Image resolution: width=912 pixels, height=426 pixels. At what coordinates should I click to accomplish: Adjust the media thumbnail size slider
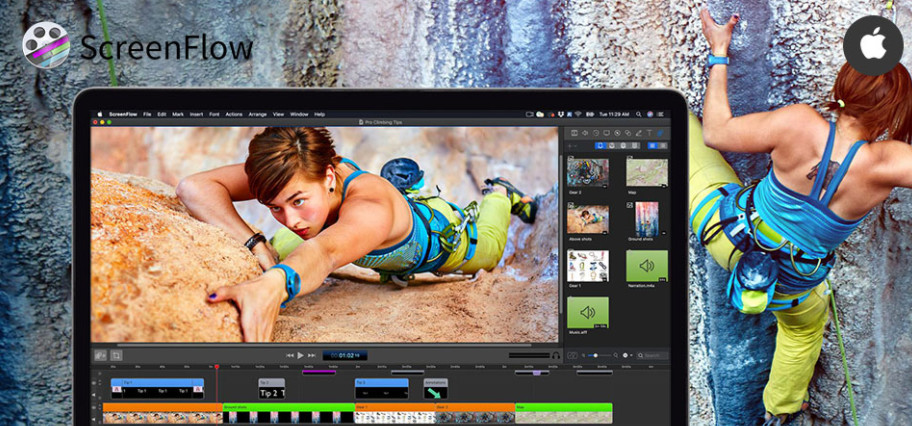pyautogui.click(x=597, y=355)
